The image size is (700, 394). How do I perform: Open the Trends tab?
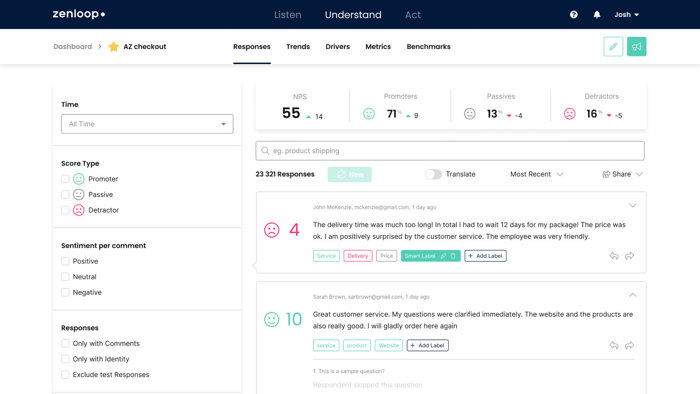[x=298, y=46]
